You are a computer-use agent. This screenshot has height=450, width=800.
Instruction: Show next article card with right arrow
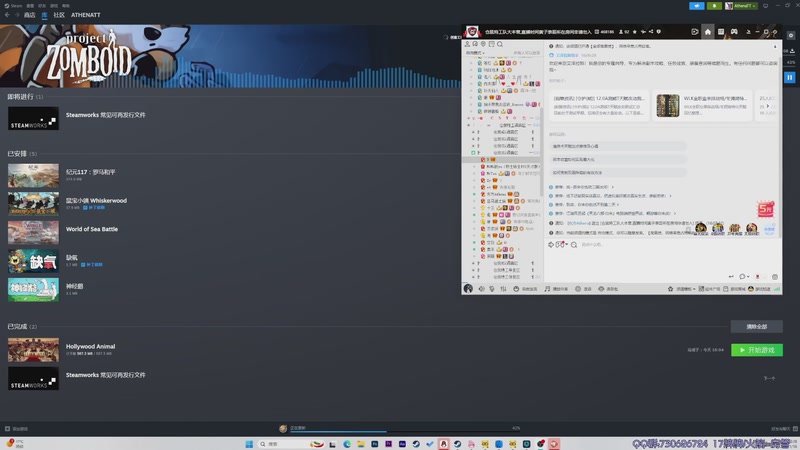[x=768, y=106]
